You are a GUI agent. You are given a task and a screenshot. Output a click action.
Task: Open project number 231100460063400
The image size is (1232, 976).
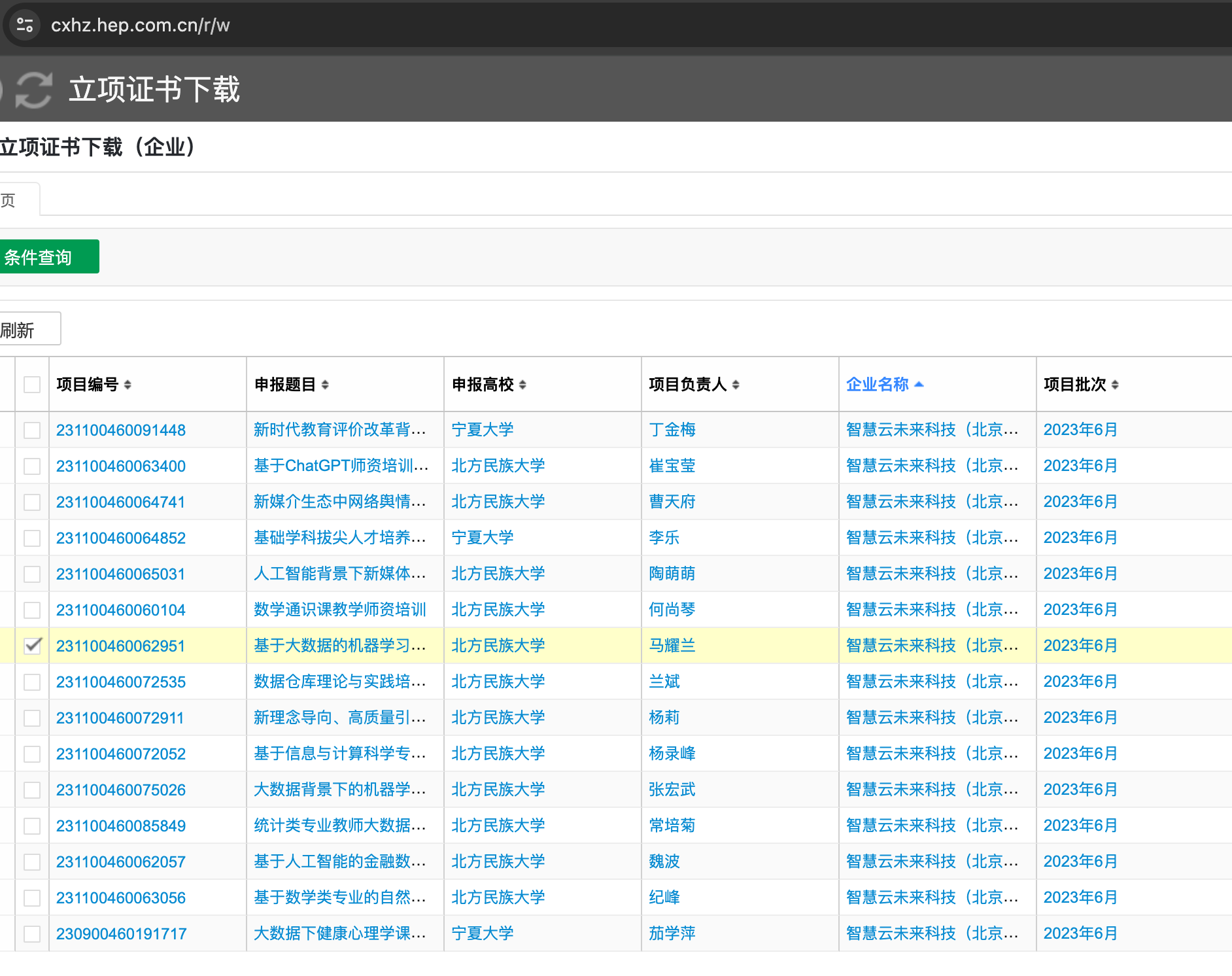[x=121, y=466]
